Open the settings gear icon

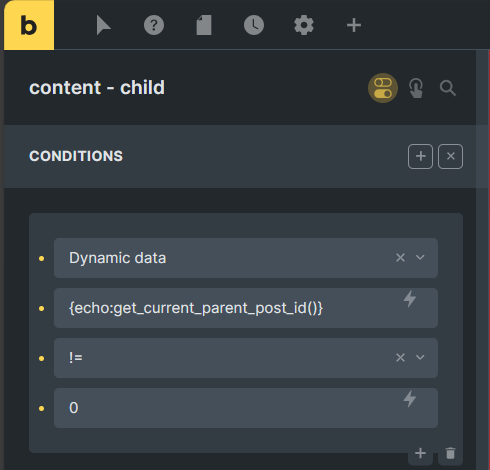pos(304,25)
